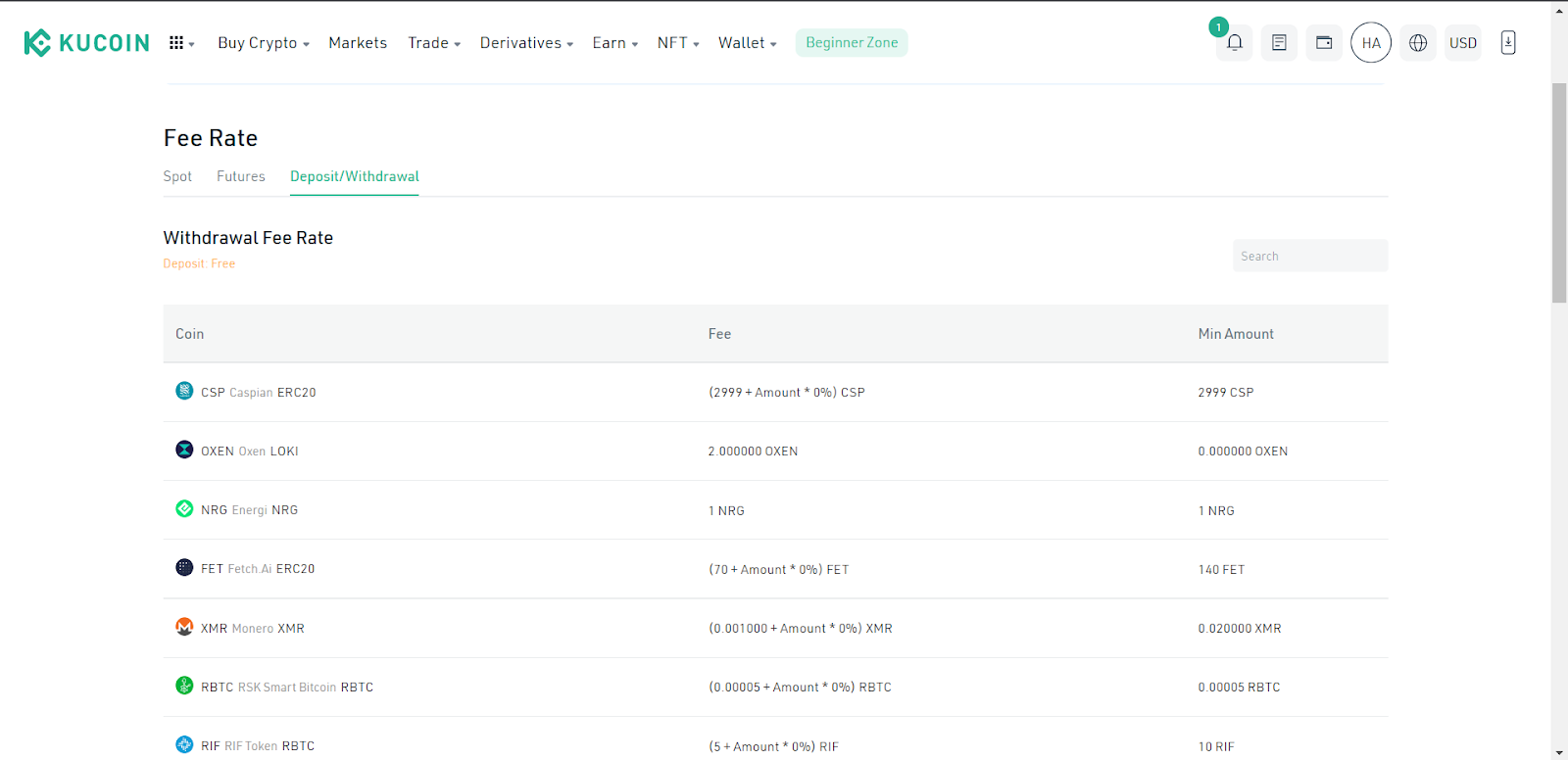Click the FET Fetch.Ai coin icon

[184, 567]
